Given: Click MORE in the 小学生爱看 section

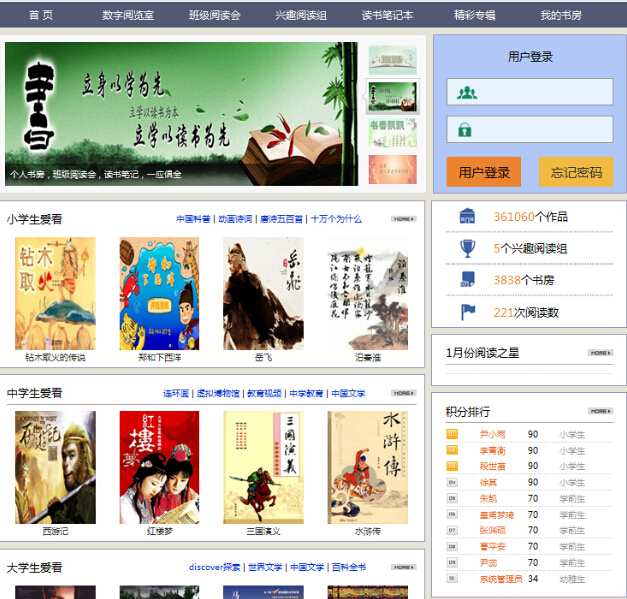Looking at the screenshot, I should [x=404, y=219].
